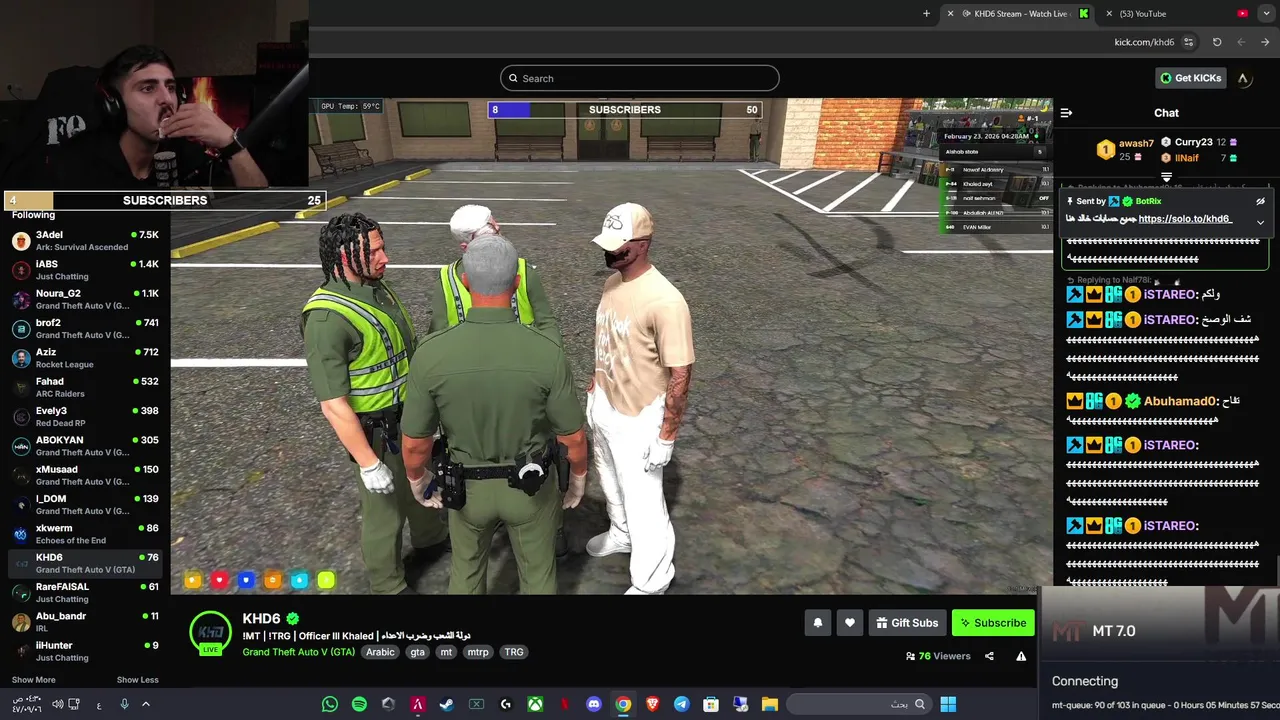Click the Gift Subs button

[x=908, y=623]
